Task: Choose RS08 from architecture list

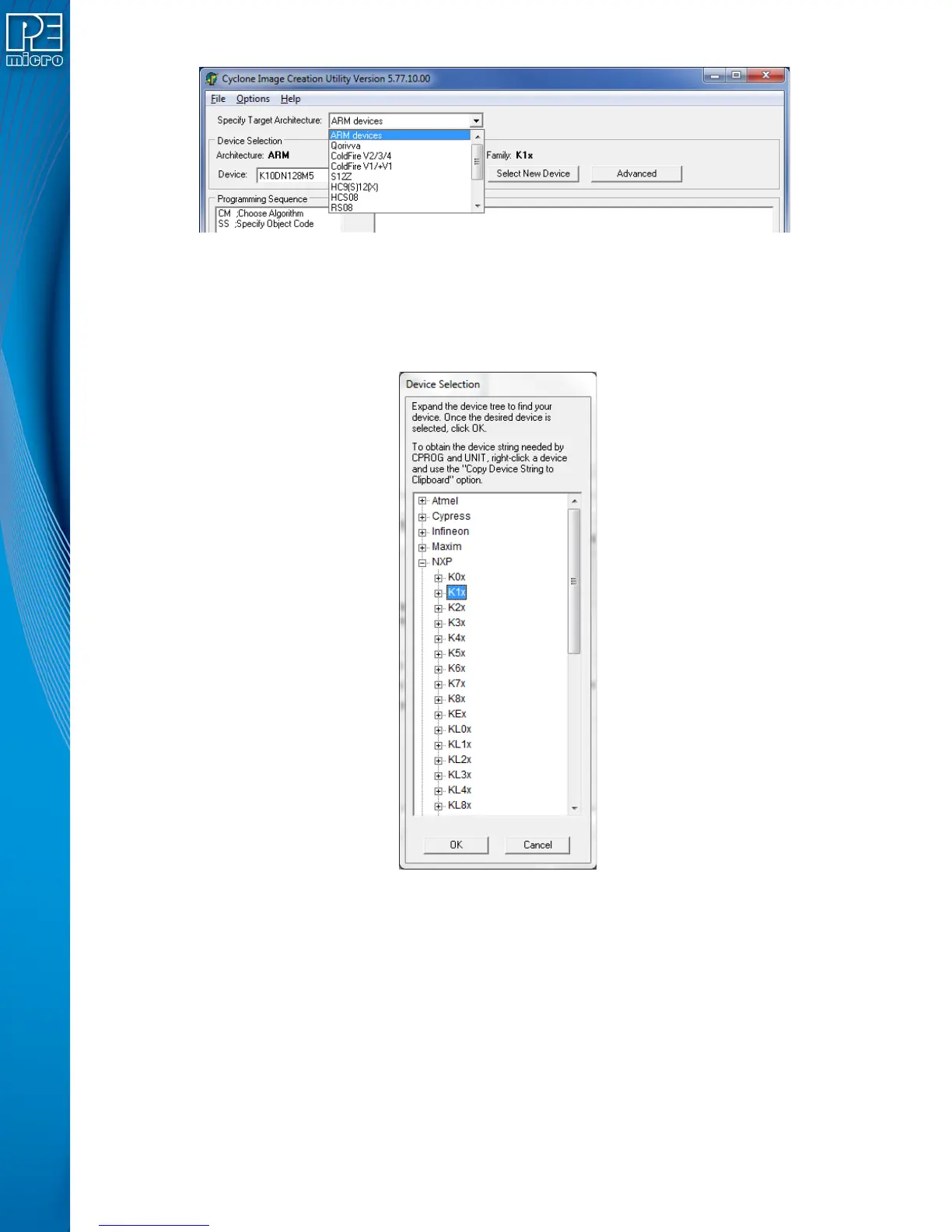Action: pyautogui.click(x=400, y=208)
